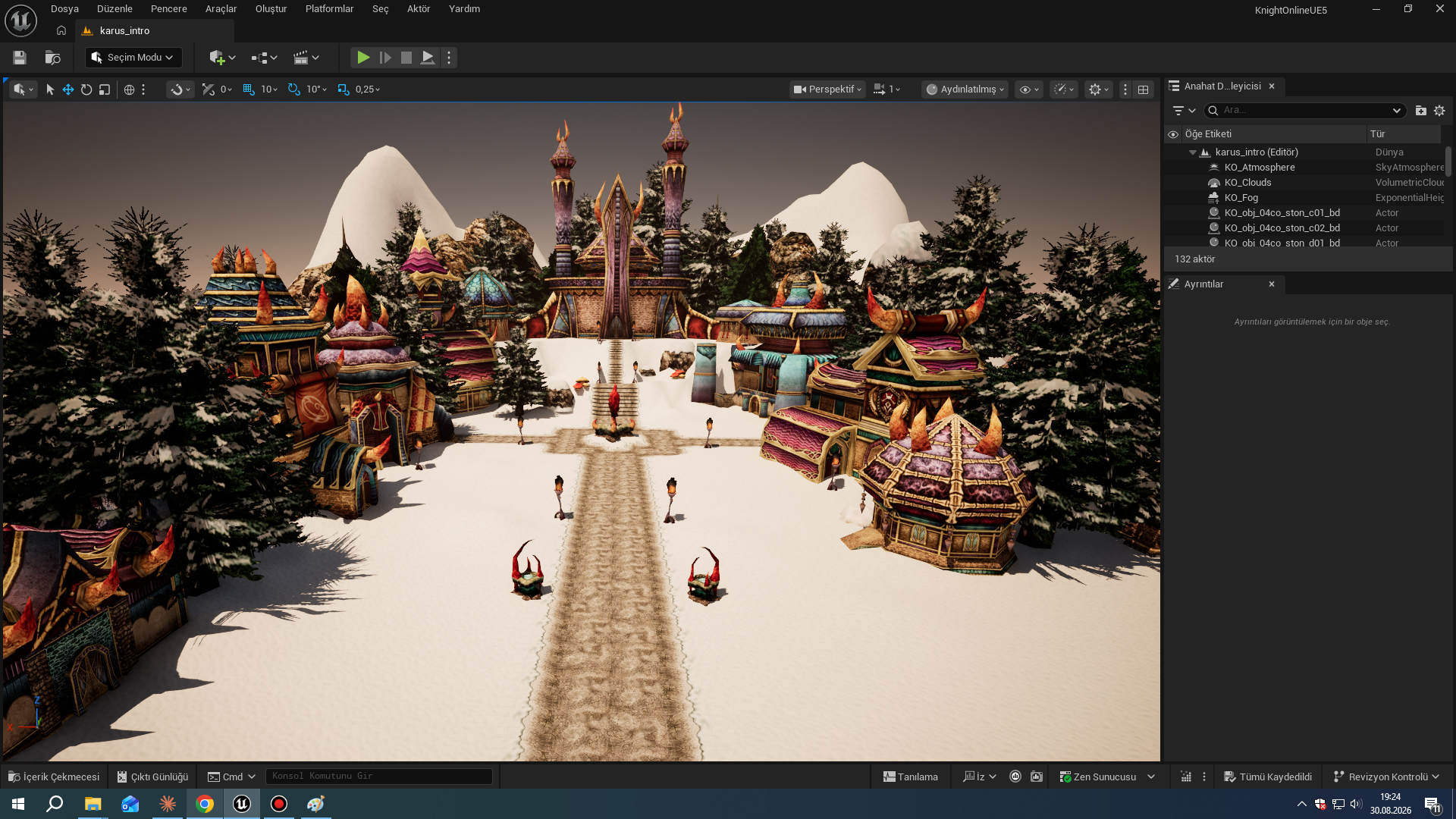Open the Revizyon Kontrolü dropdown
The image size is (1456, 819).
[1386, 777]
